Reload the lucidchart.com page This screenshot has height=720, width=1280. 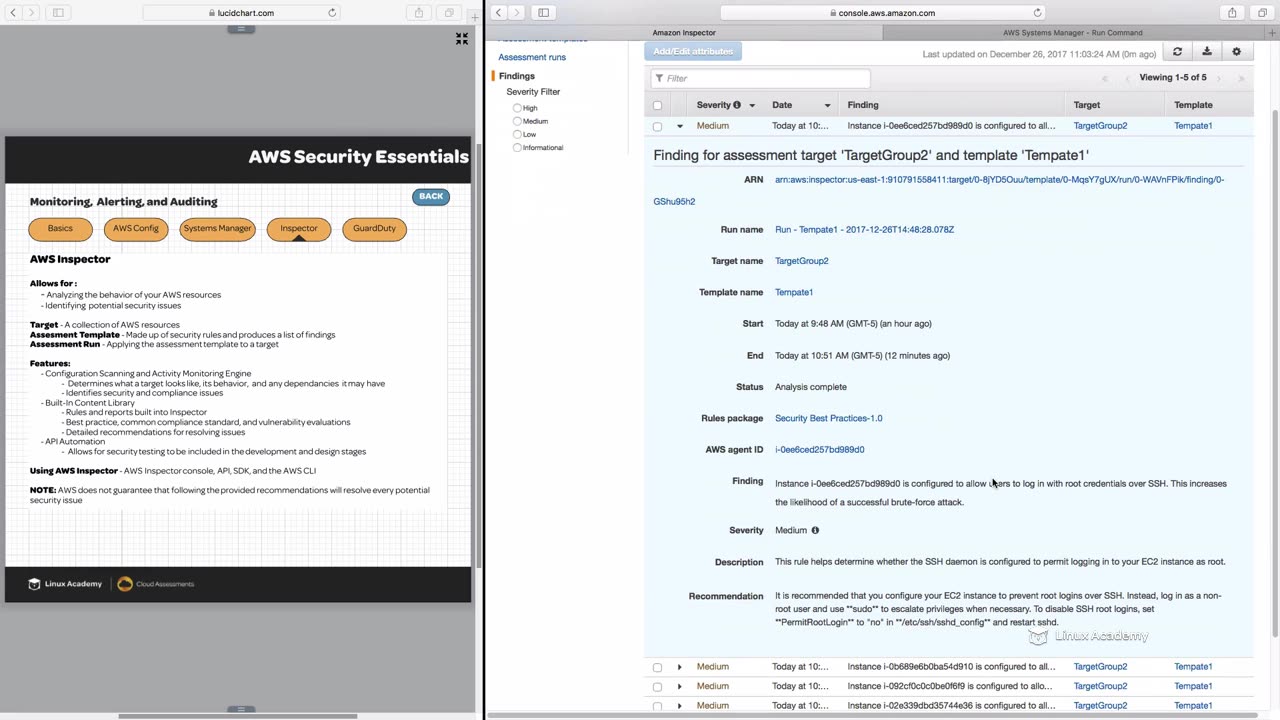[x=332, y=13]
